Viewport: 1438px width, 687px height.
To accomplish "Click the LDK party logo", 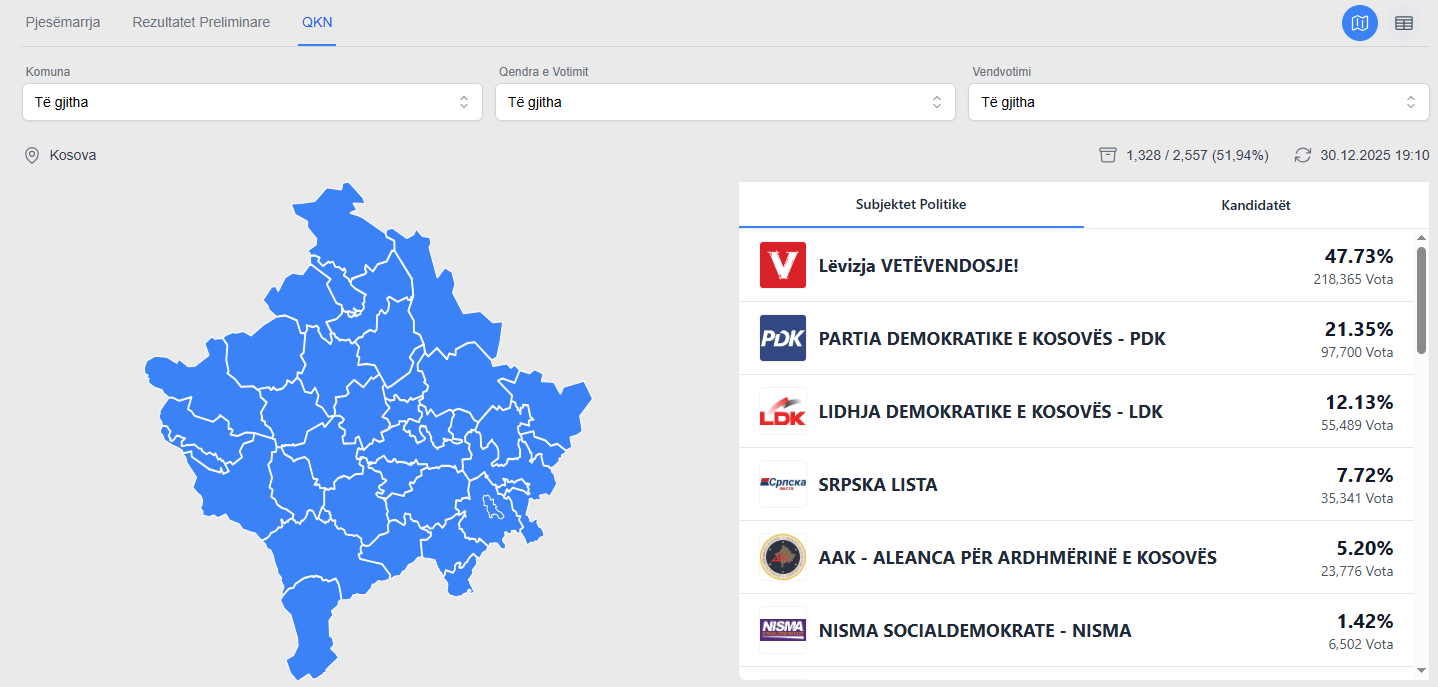I will (x=782, y=411).
